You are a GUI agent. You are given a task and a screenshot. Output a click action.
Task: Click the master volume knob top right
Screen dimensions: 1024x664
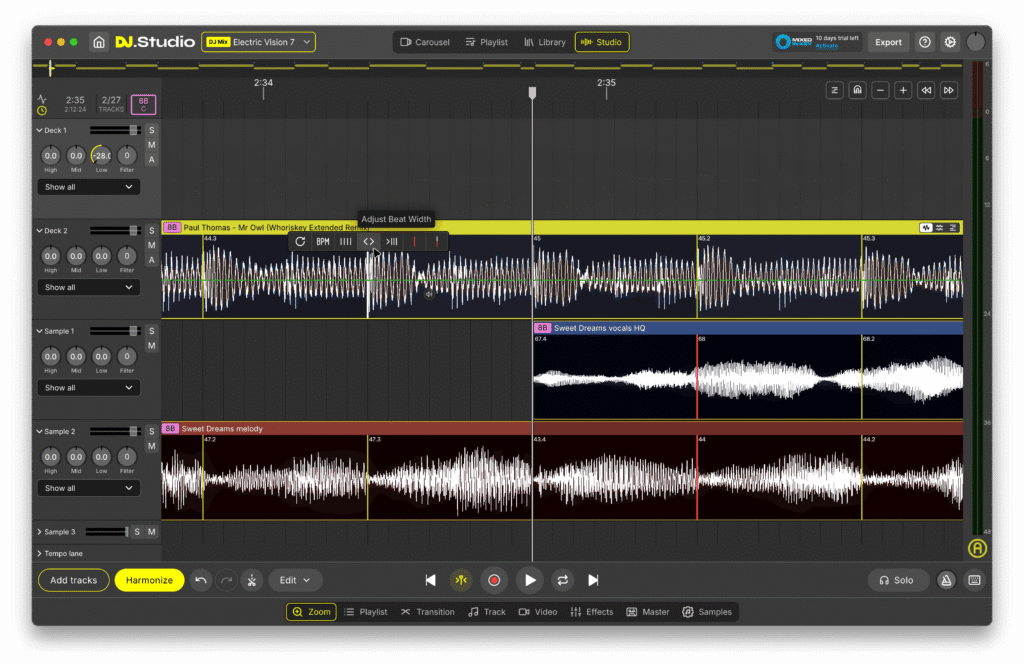pyautogui.click(x=976, y=42)
